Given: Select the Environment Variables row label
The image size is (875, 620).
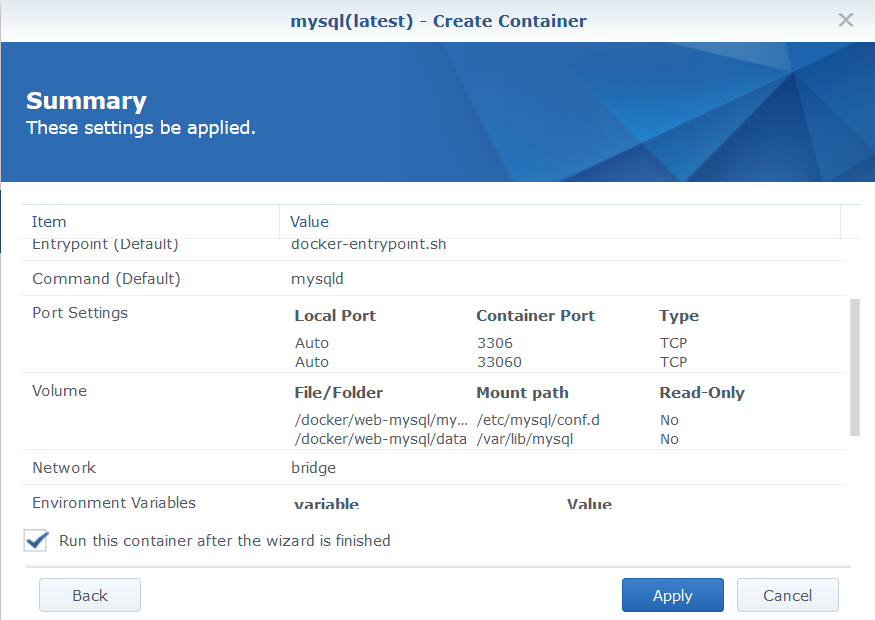Looking at the screenshot, I should (x=114, y=503).
